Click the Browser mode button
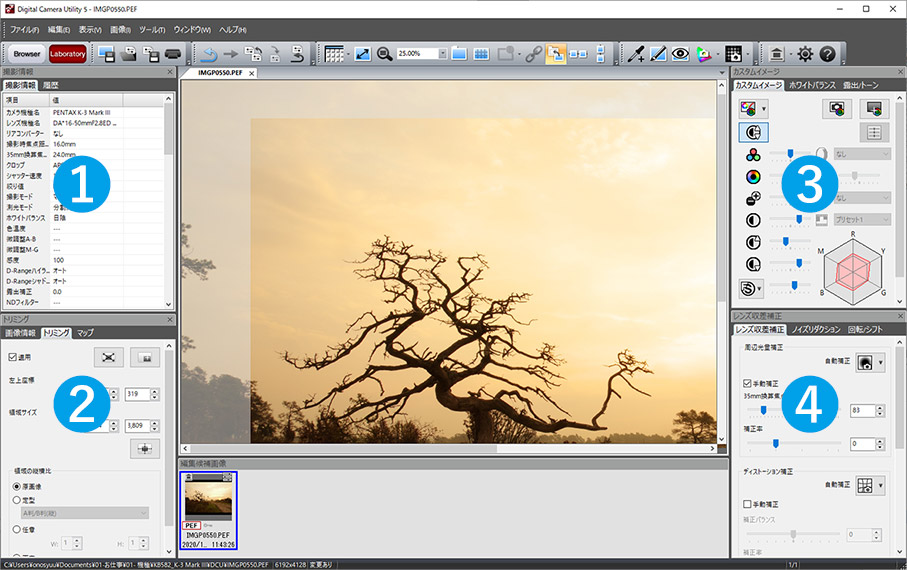Viewport: 907px width, 570px height. tap(27, 54)
